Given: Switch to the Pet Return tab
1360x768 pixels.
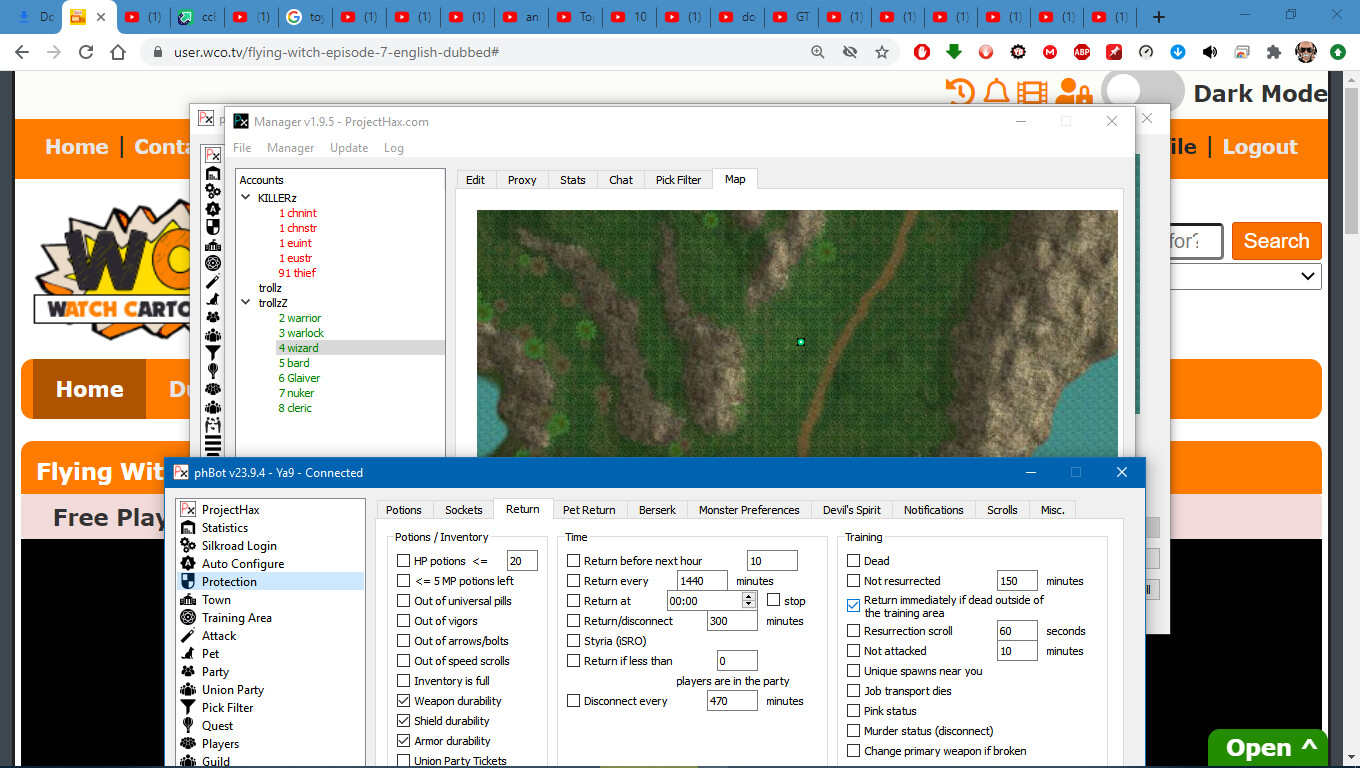Looking at the screenshot, I should tap(589, 510).
